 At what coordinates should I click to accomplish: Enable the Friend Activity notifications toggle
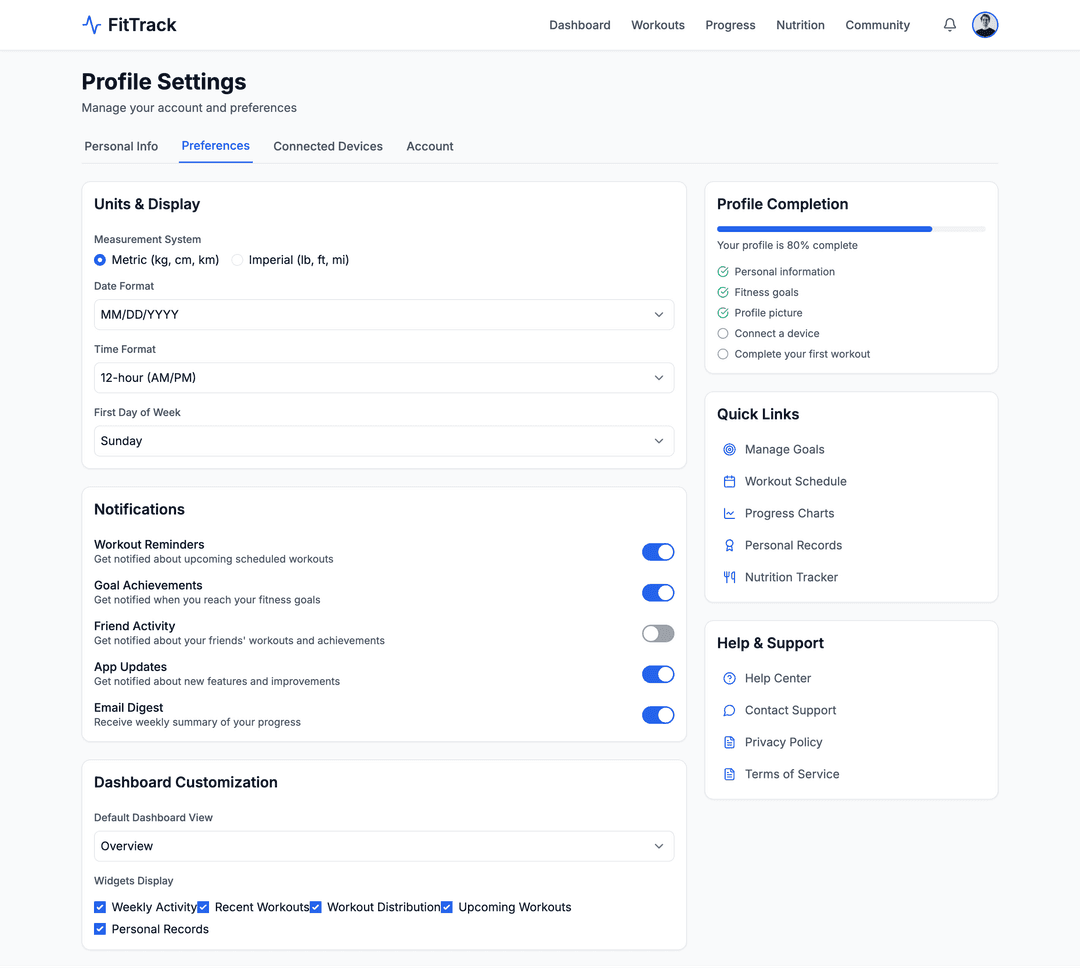click(x=657, y=634)
